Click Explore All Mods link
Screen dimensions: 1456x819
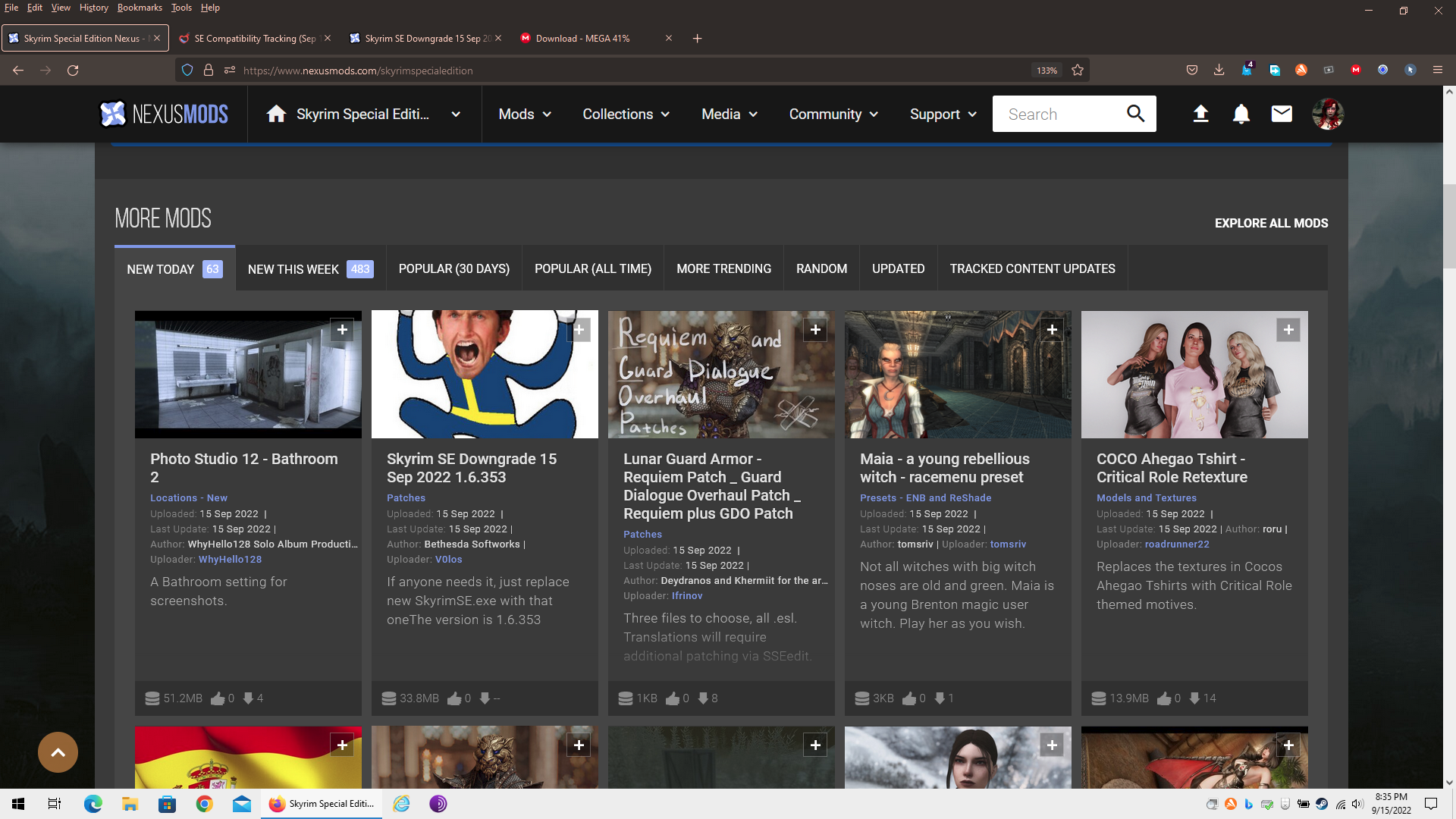[x=1272, y=224]
